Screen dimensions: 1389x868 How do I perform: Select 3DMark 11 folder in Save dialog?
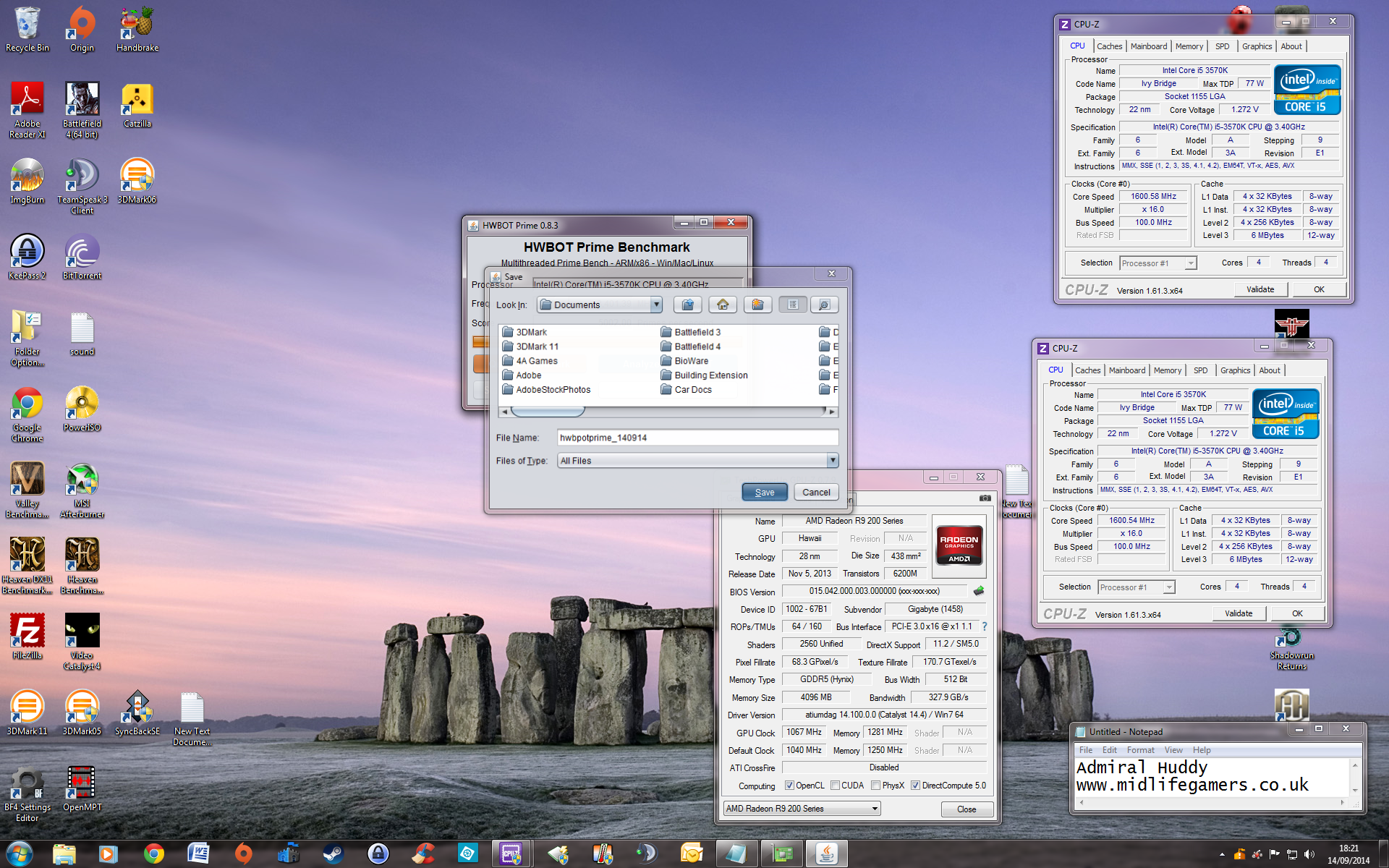coord(530,346)
